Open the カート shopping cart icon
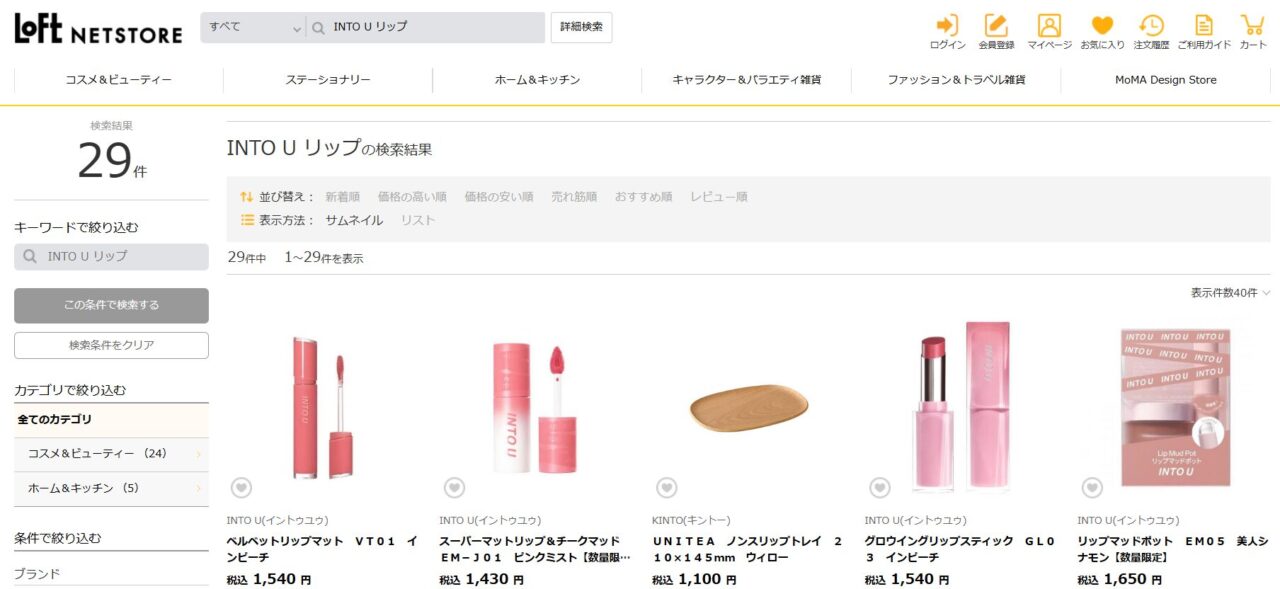The image size is (1280, 589). click(1253, 32)
